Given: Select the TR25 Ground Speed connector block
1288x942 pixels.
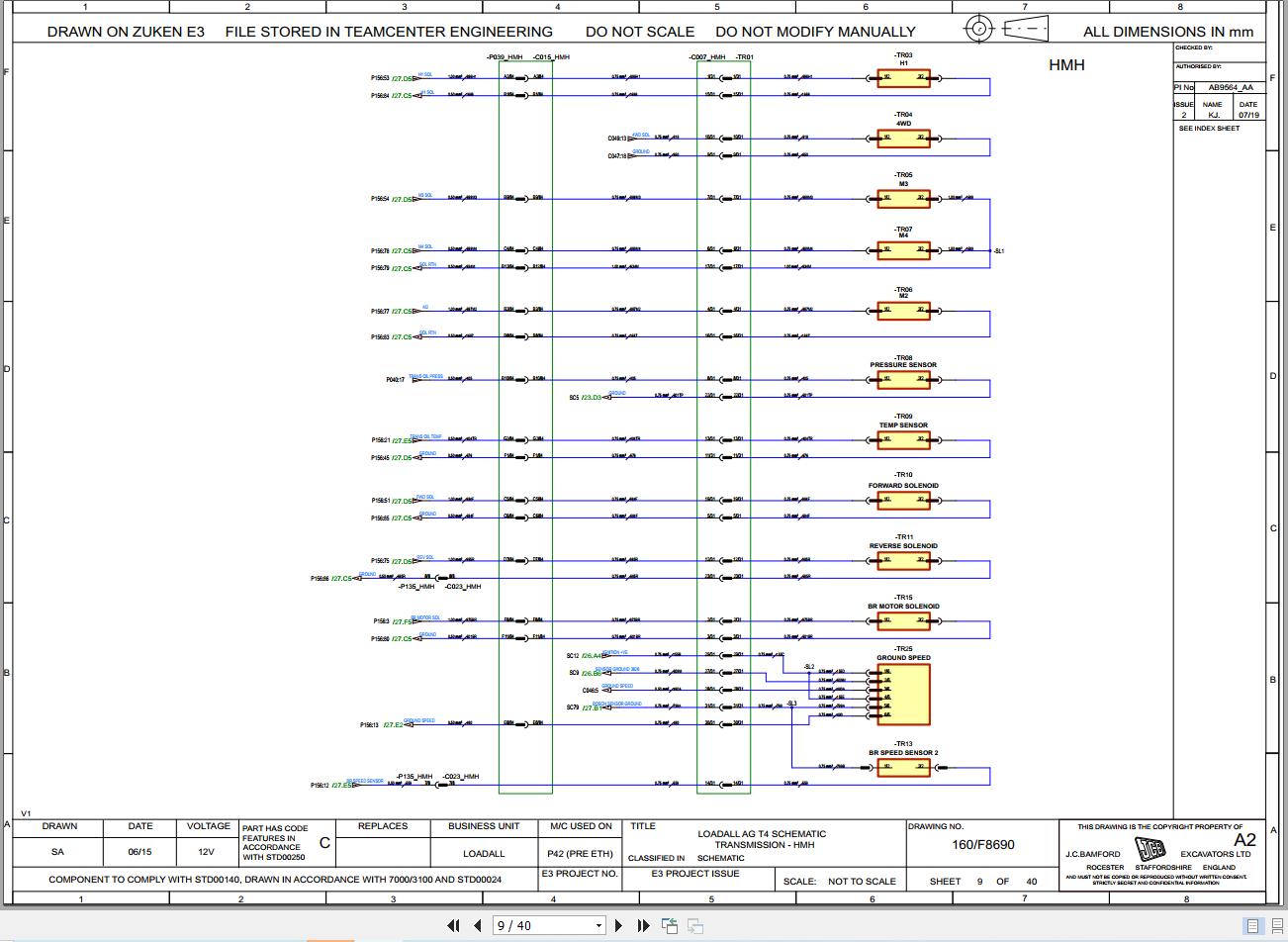Looking at the screenshot, I should click(x=903, y=694).
